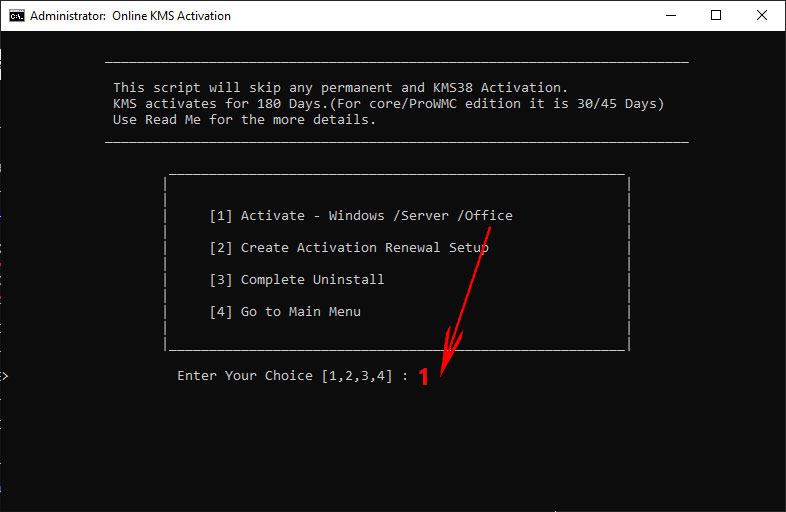The height and width of the screenshot is (512, 786).
Task: Select the window title 'Administrator: Online KMS Activation'
Action: click(x=130, y=16)
